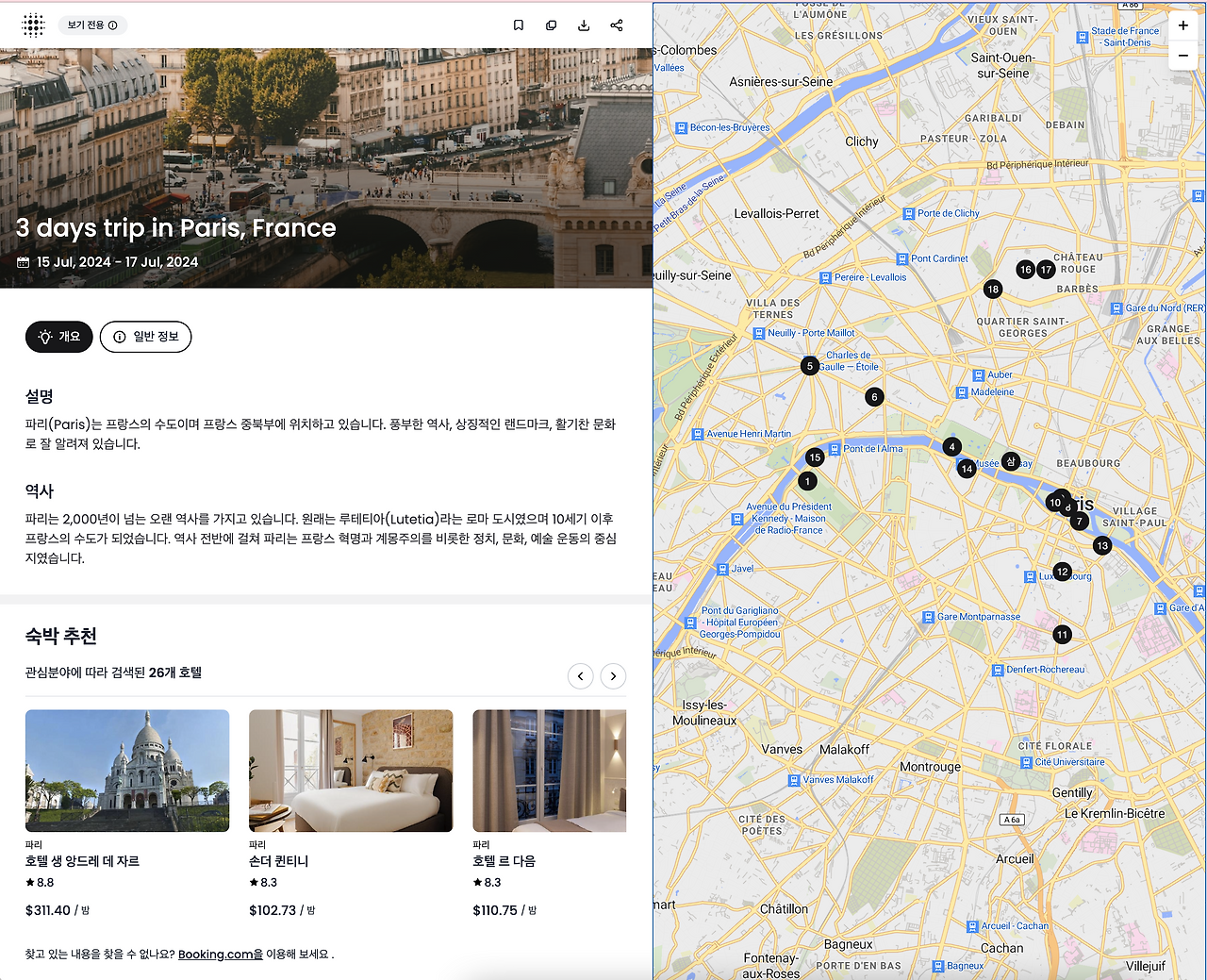Select map marker number 16
The width and height of the screenshot is (1207, 980).
click(1026, 270)
